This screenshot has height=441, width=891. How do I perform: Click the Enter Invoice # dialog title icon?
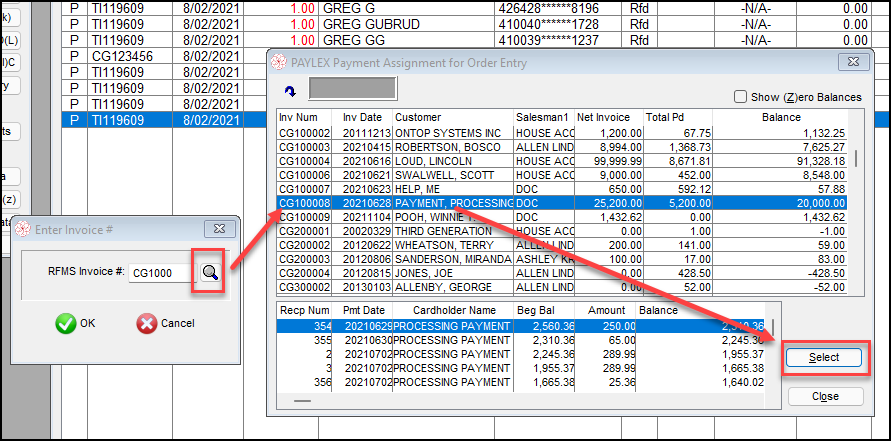click(23, 230)
